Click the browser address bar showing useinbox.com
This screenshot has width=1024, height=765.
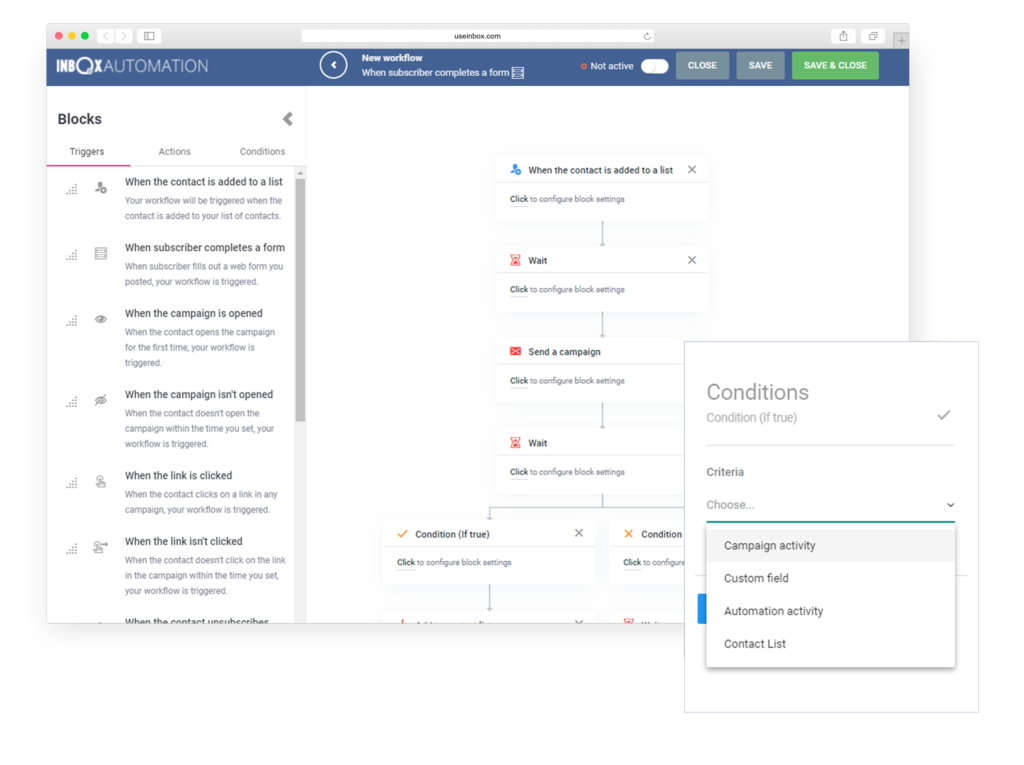click(x=479, y=36)
